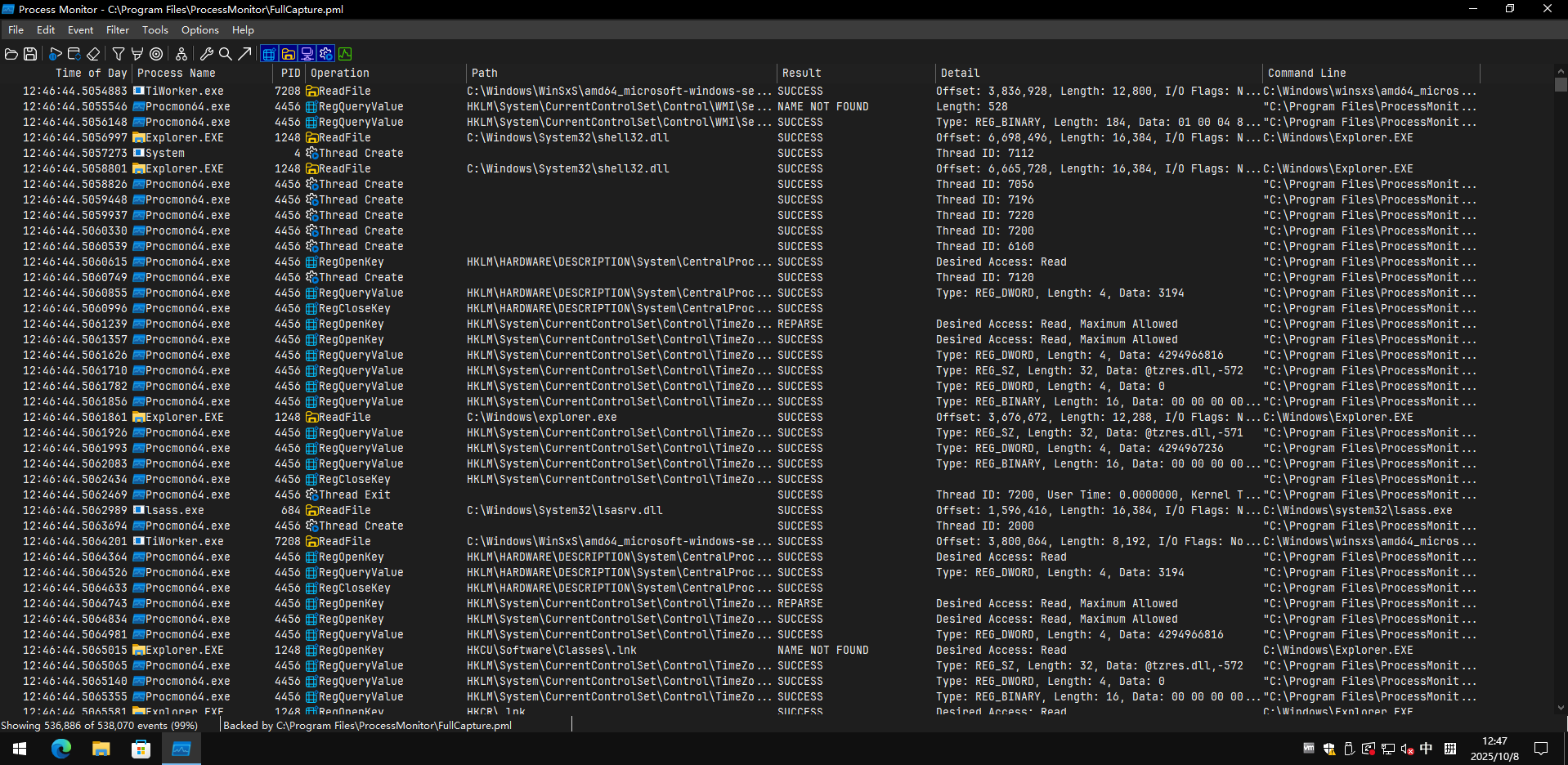The width and height of the screenshot is (1568, 765).
Task: Click the Operation column header
Action: [339, 73]
